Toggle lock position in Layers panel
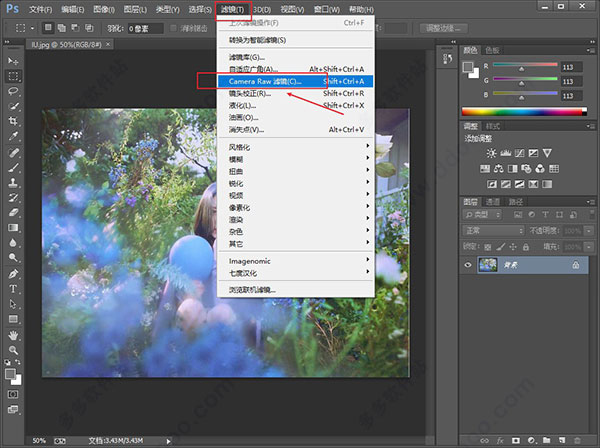 point(513,247)
